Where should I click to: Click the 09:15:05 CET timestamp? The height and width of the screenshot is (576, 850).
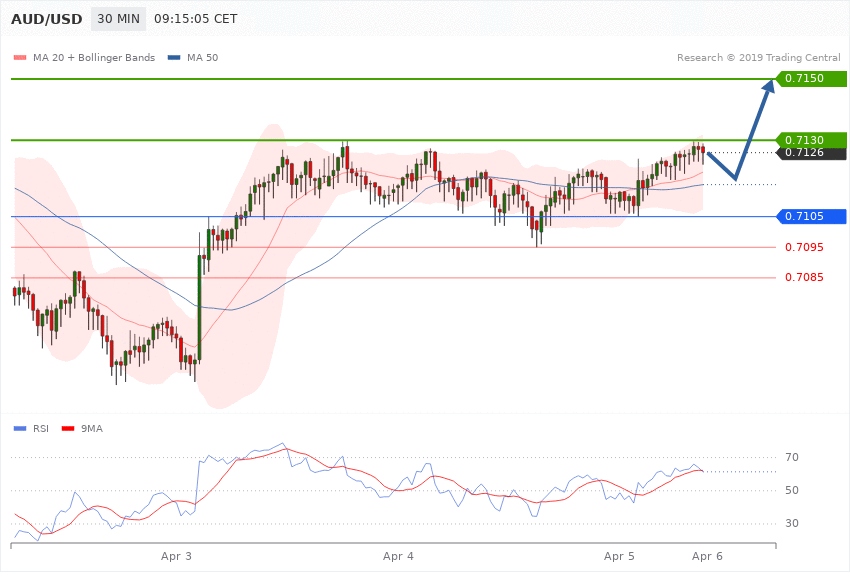pyautogui.click(x=196, y=19)
